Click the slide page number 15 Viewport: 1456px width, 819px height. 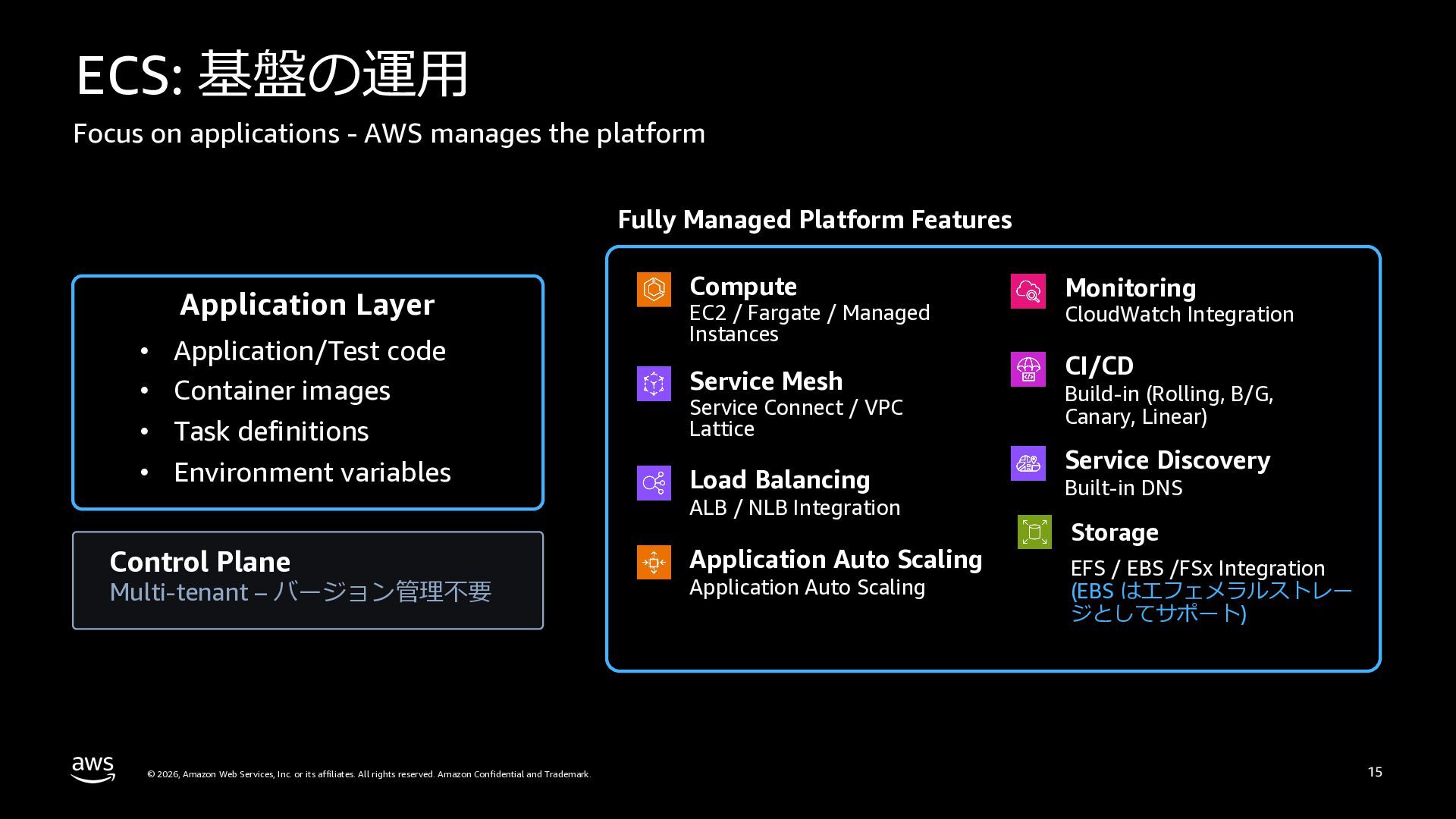[x=1374, y=772]
